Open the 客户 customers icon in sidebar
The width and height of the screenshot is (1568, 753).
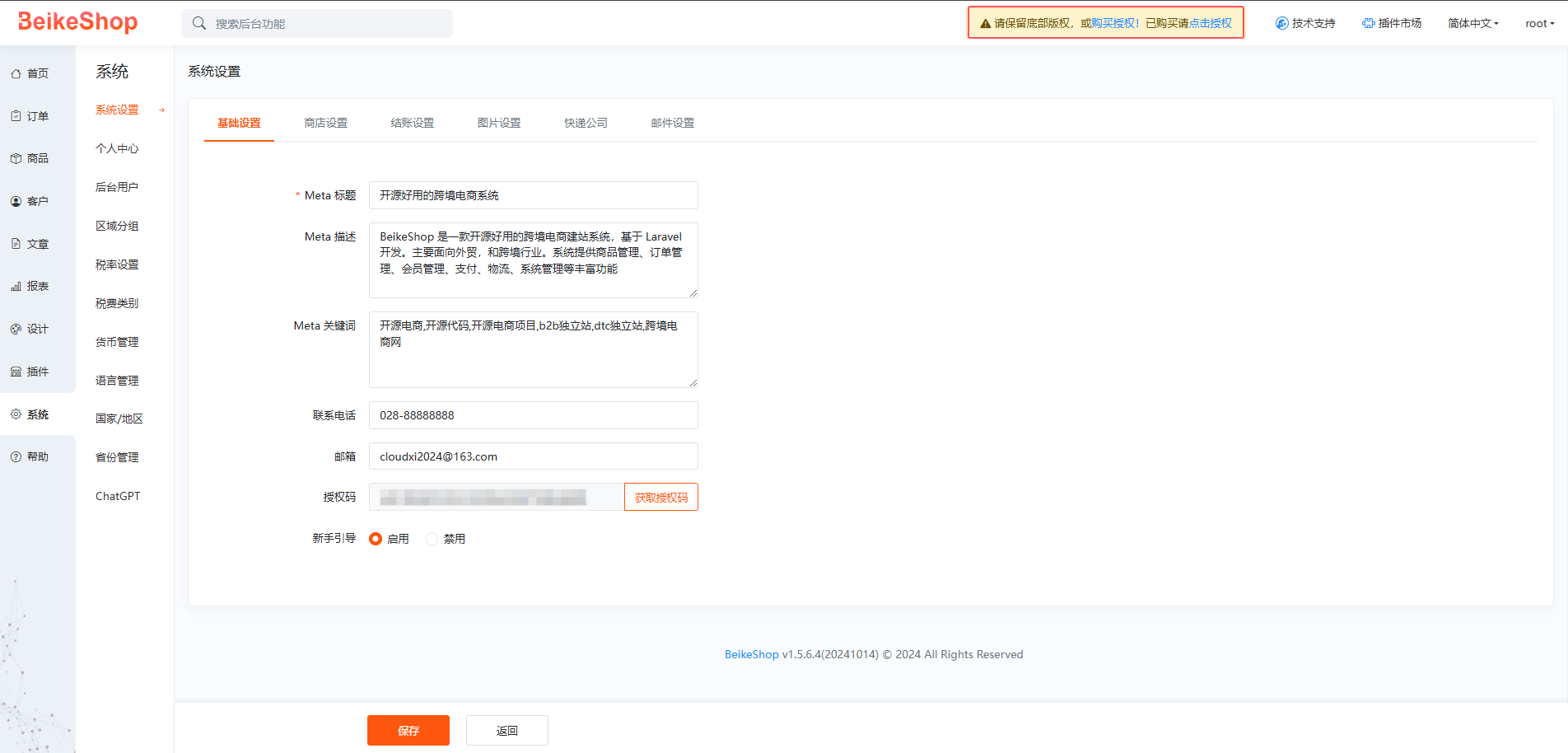click(16, 201)
